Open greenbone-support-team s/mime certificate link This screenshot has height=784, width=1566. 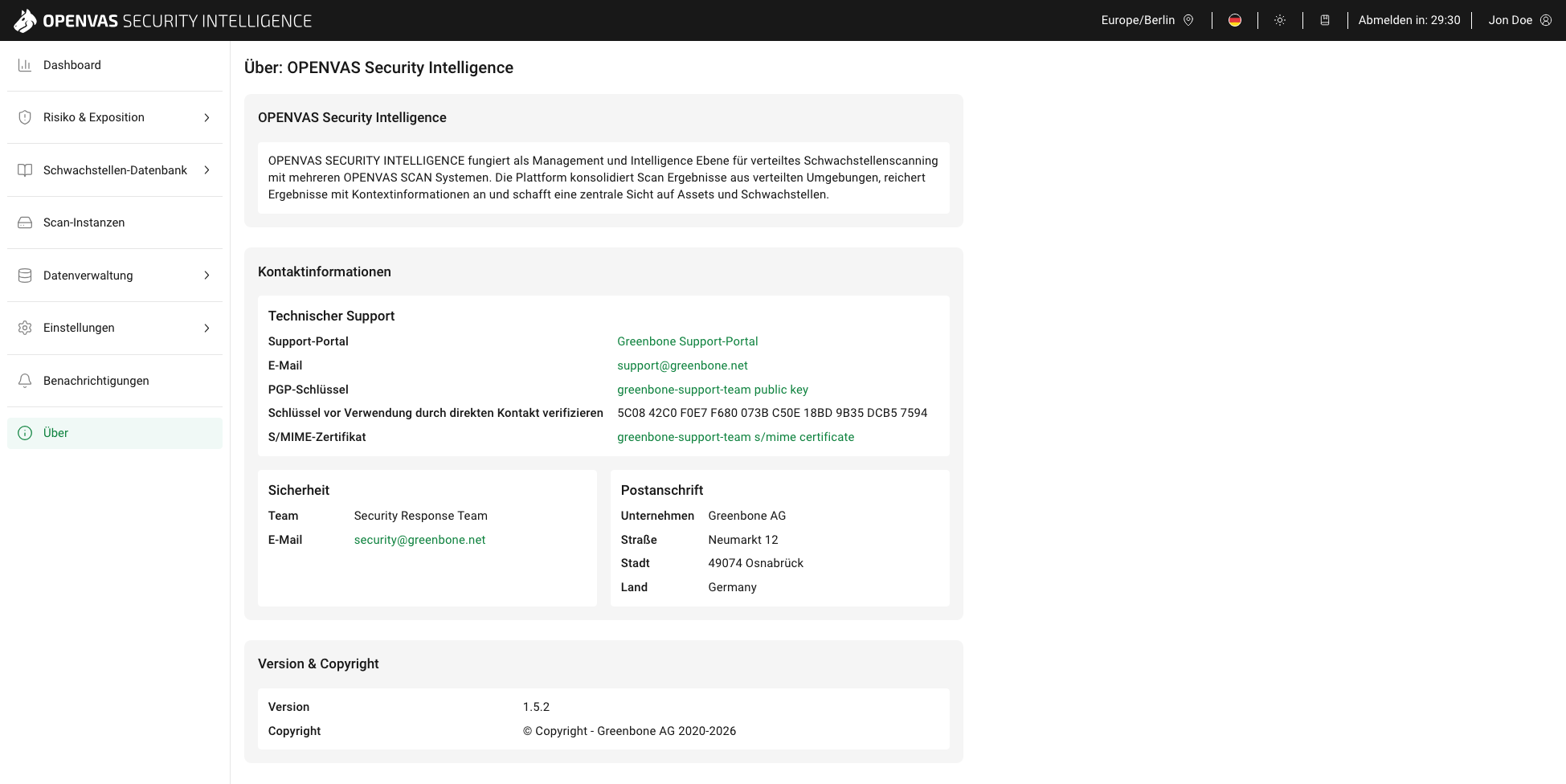click(x=736, y=437)
